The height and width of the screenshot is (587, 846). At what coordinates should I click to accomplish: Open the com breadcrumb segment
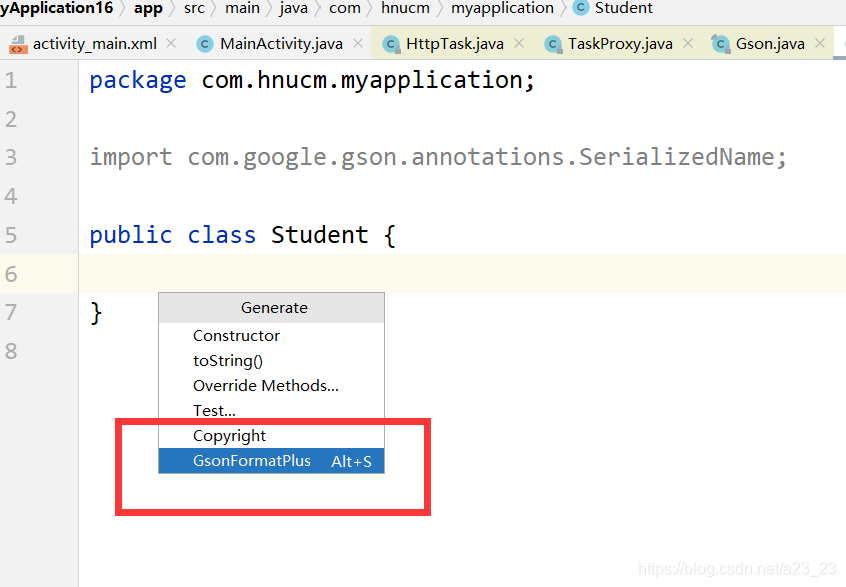pos(345,8)
